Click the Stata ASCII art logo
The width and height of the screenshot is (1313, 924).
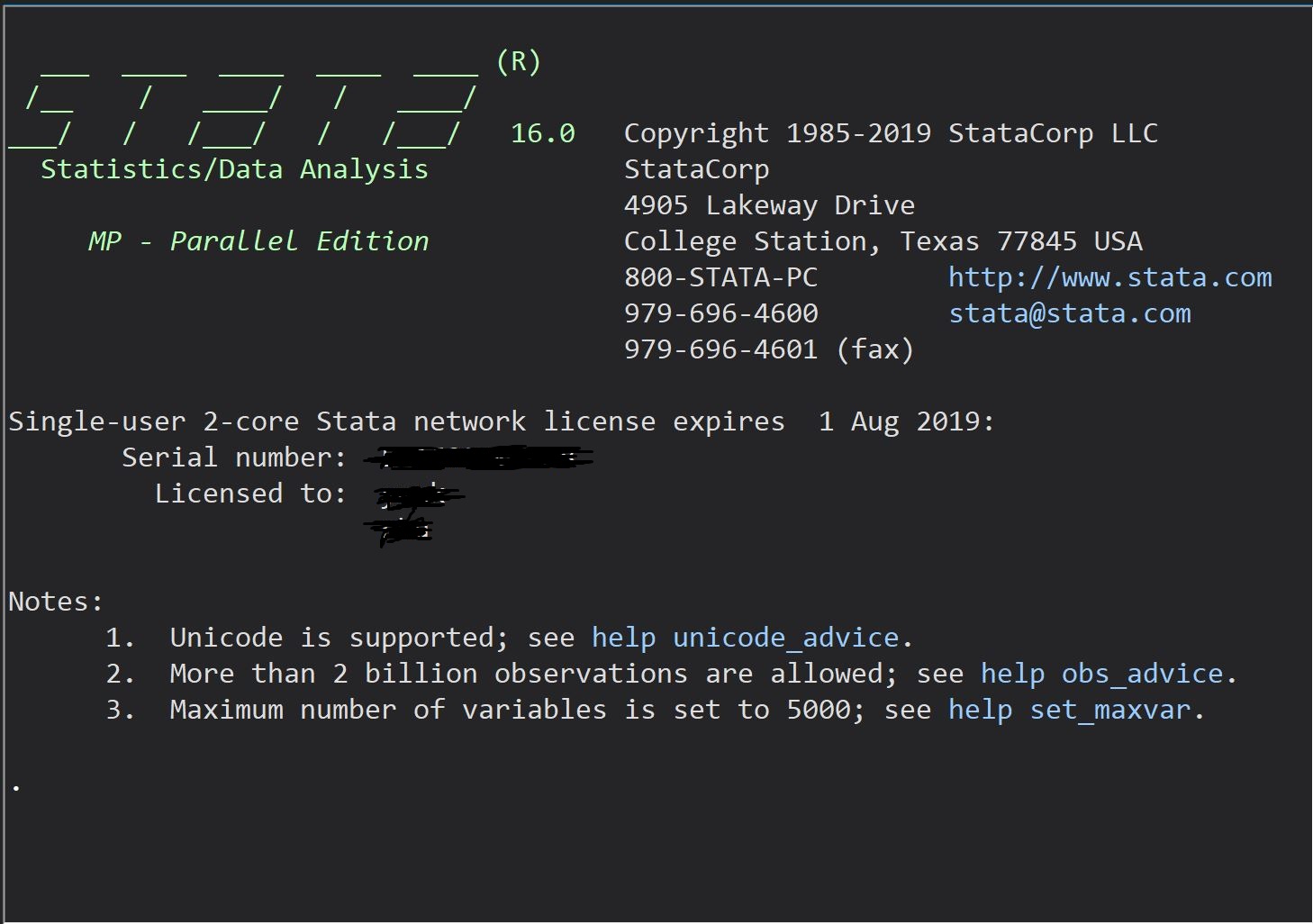[243, 99]
